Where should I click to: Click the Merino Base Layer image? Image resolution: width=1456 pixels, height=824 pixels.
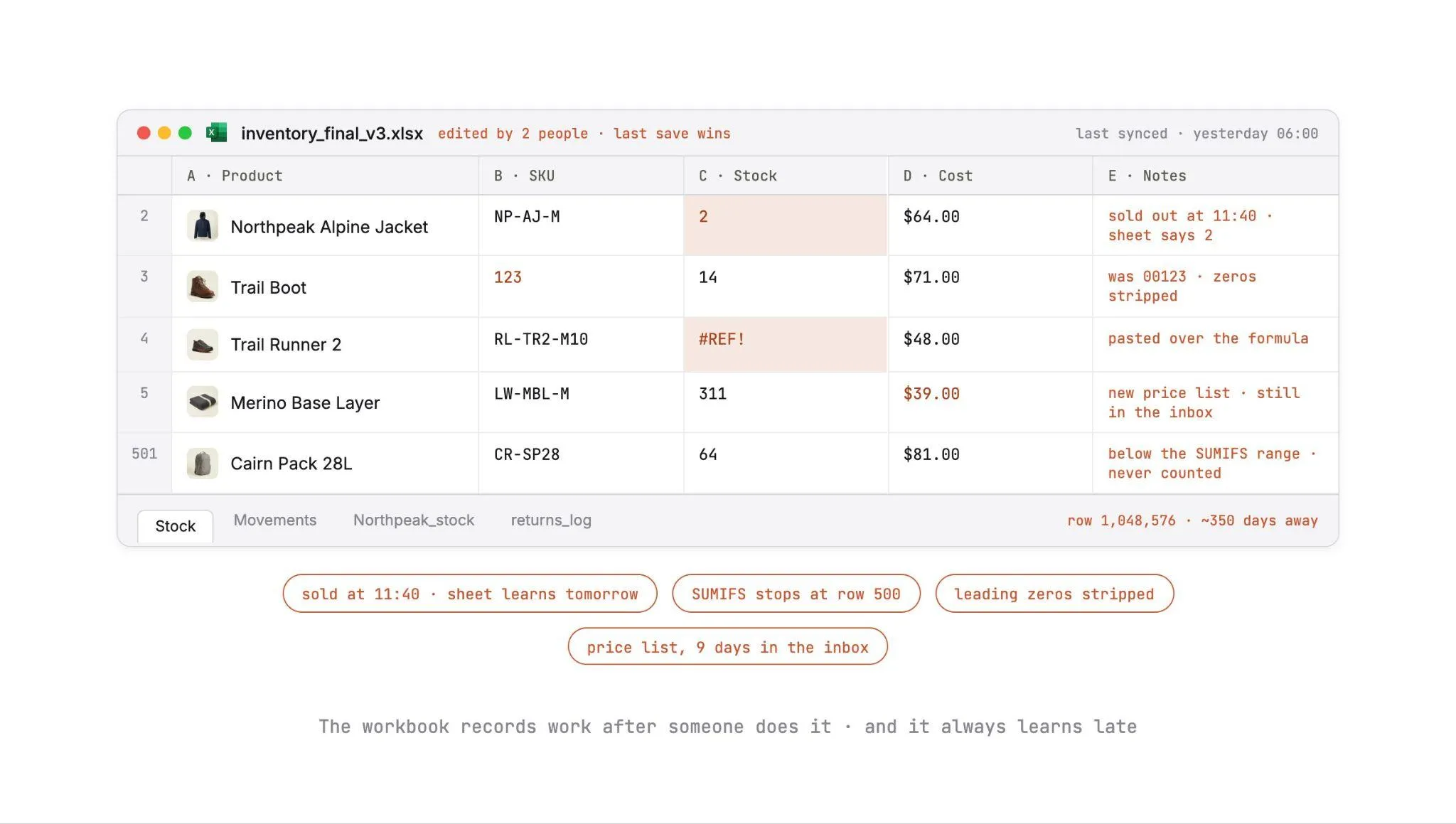pyautogui.click(x=203, y=402)
